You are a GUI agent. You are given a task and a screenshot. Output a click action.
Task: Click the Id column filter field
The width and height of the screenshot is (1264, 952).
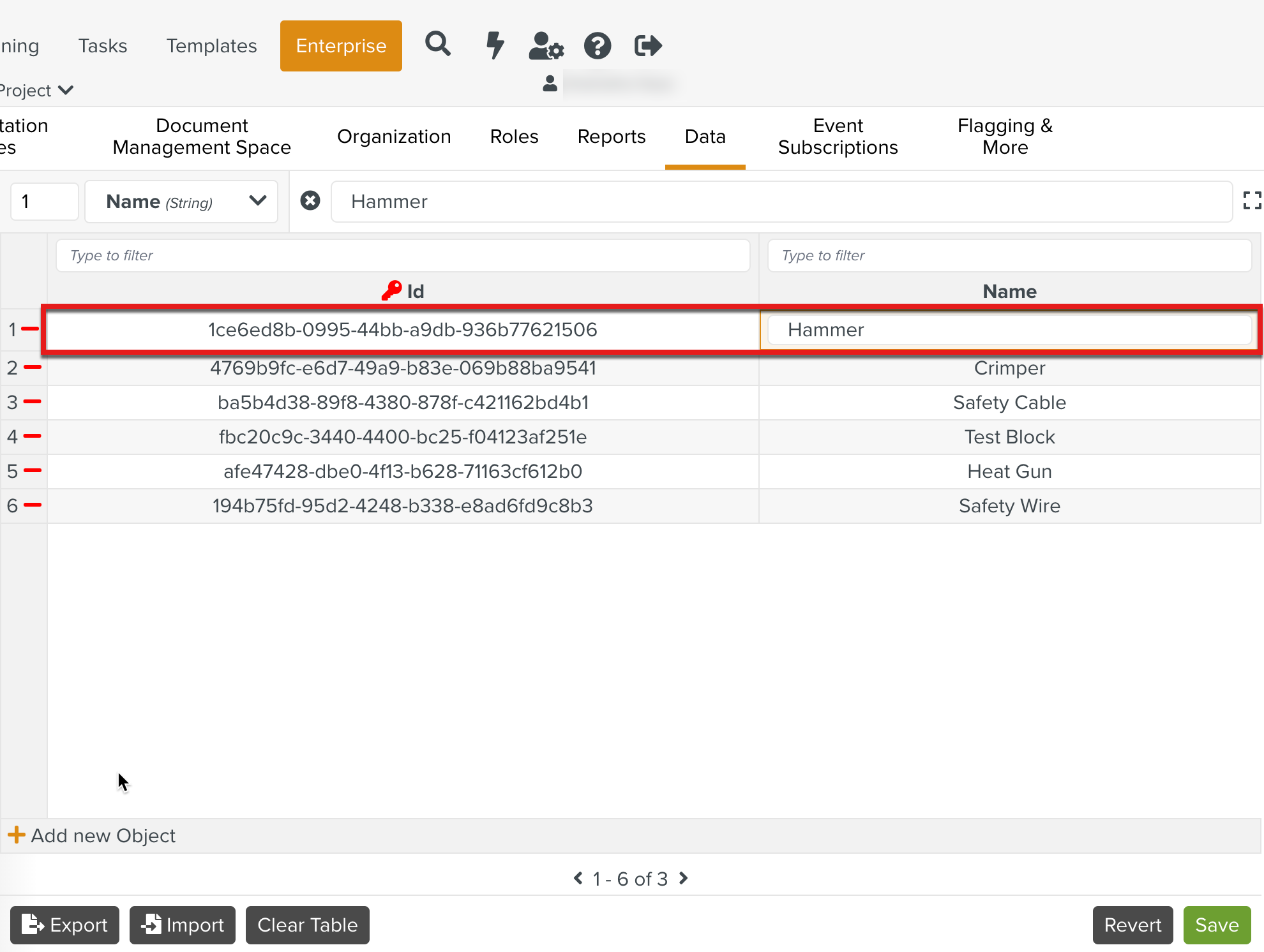coord(403,255)
